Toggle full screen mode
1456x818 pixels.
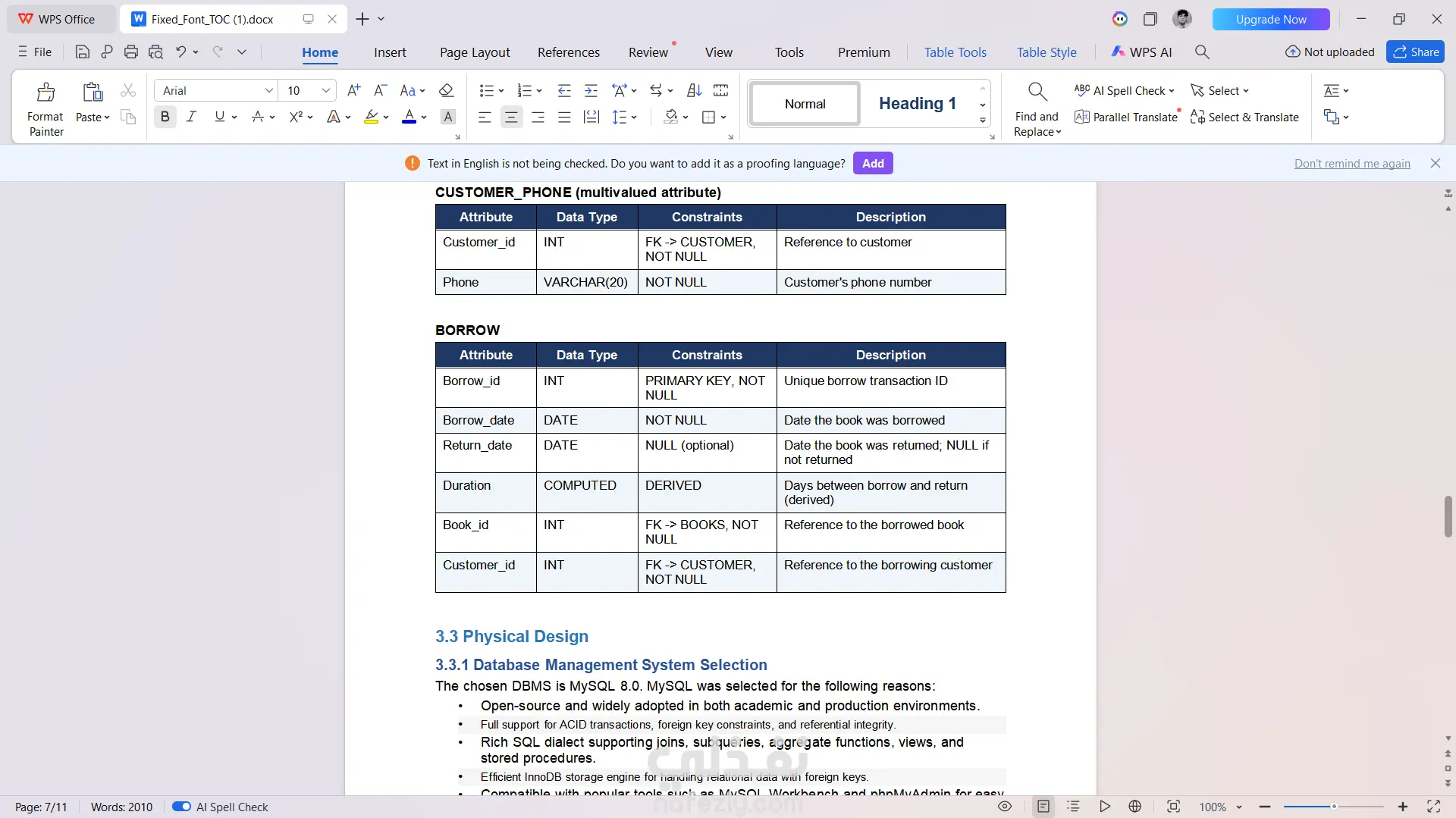pyautogui.click(x=1434, y=807)
